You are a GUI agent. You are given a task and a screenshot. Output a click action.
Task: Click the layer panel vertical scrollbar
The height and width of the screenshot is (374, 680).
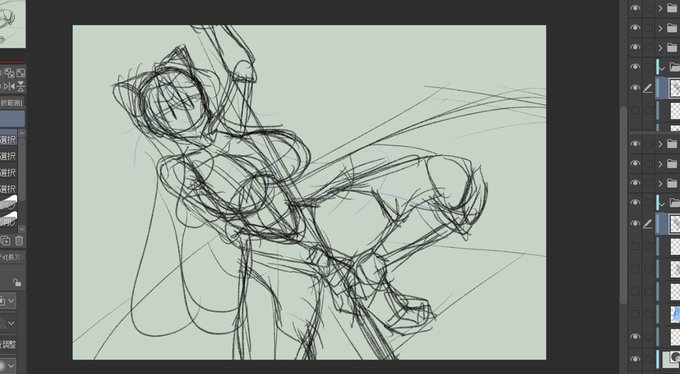[x=624, y=204]
